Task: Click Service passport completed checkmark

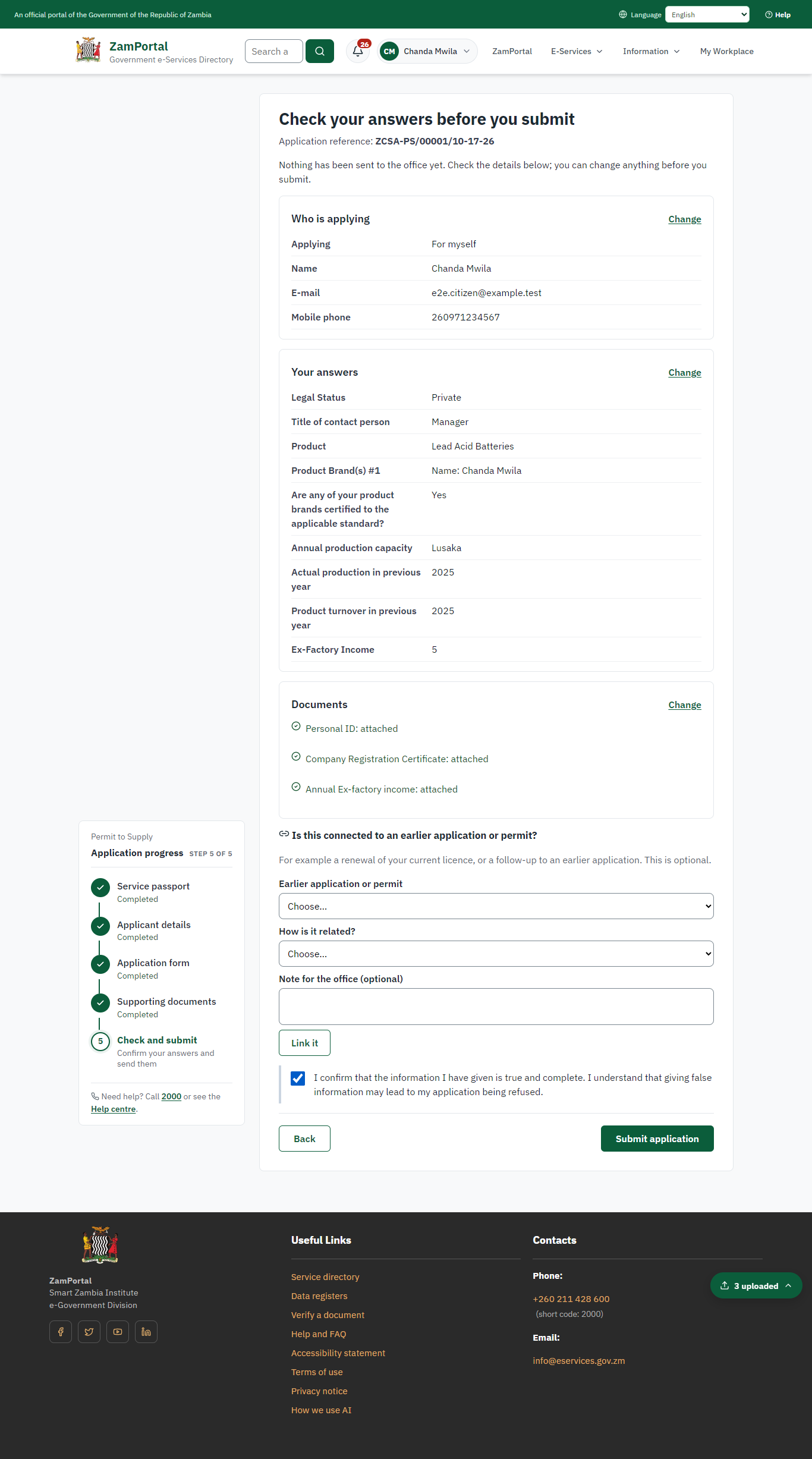Action: tap(100, 888)
